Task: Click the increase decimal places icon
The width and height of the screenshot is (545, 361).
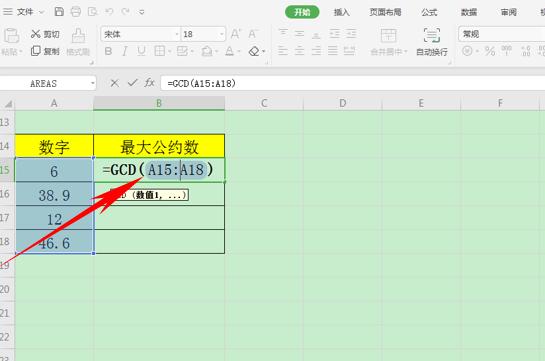Action: (x=526, y=51)
